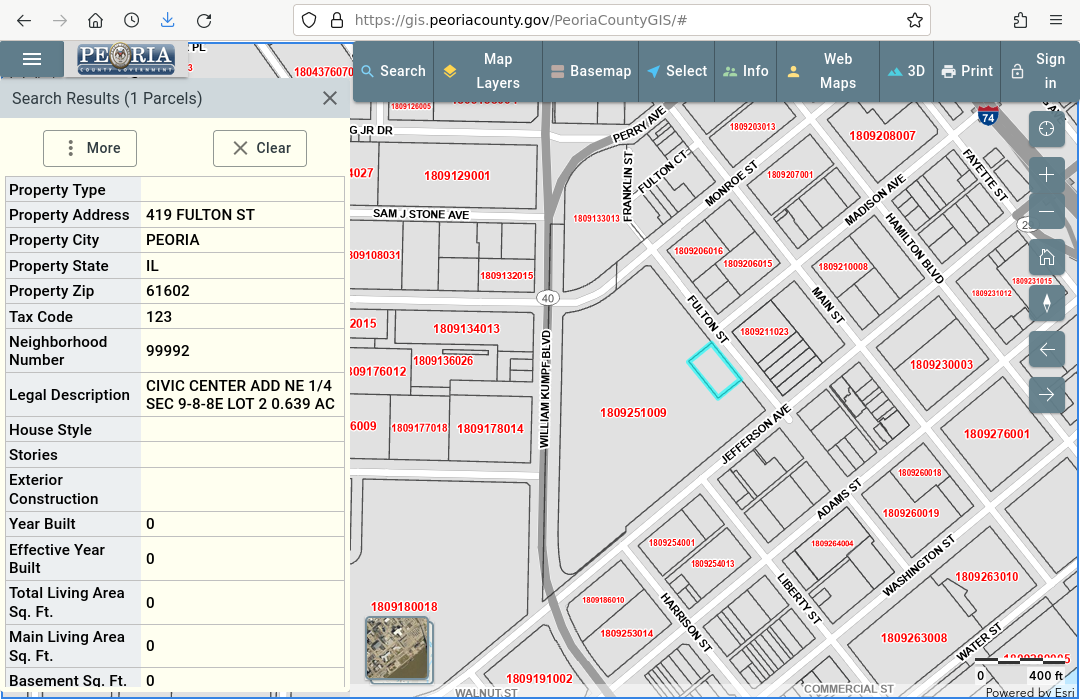Click the Print tool
The image size is (1080, 700).
tap(966, 71)
